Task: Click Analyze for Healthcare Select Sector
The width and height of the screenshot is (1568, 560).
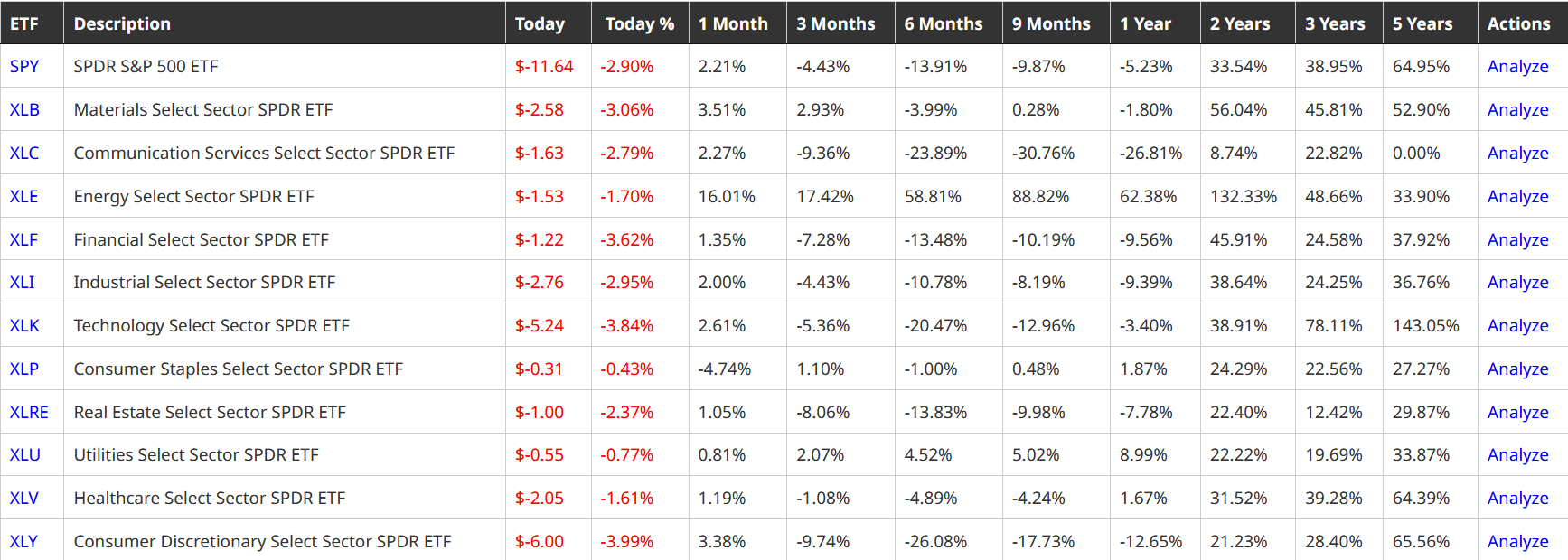Action: pos(1517,499)
